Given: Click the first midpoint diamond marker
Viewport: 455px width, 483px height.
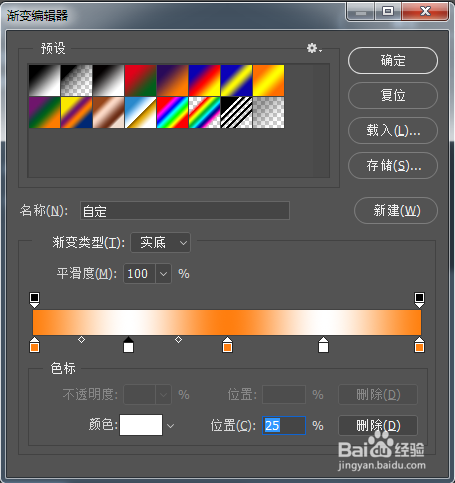Looking at the screenshot, I should [81, 340].
